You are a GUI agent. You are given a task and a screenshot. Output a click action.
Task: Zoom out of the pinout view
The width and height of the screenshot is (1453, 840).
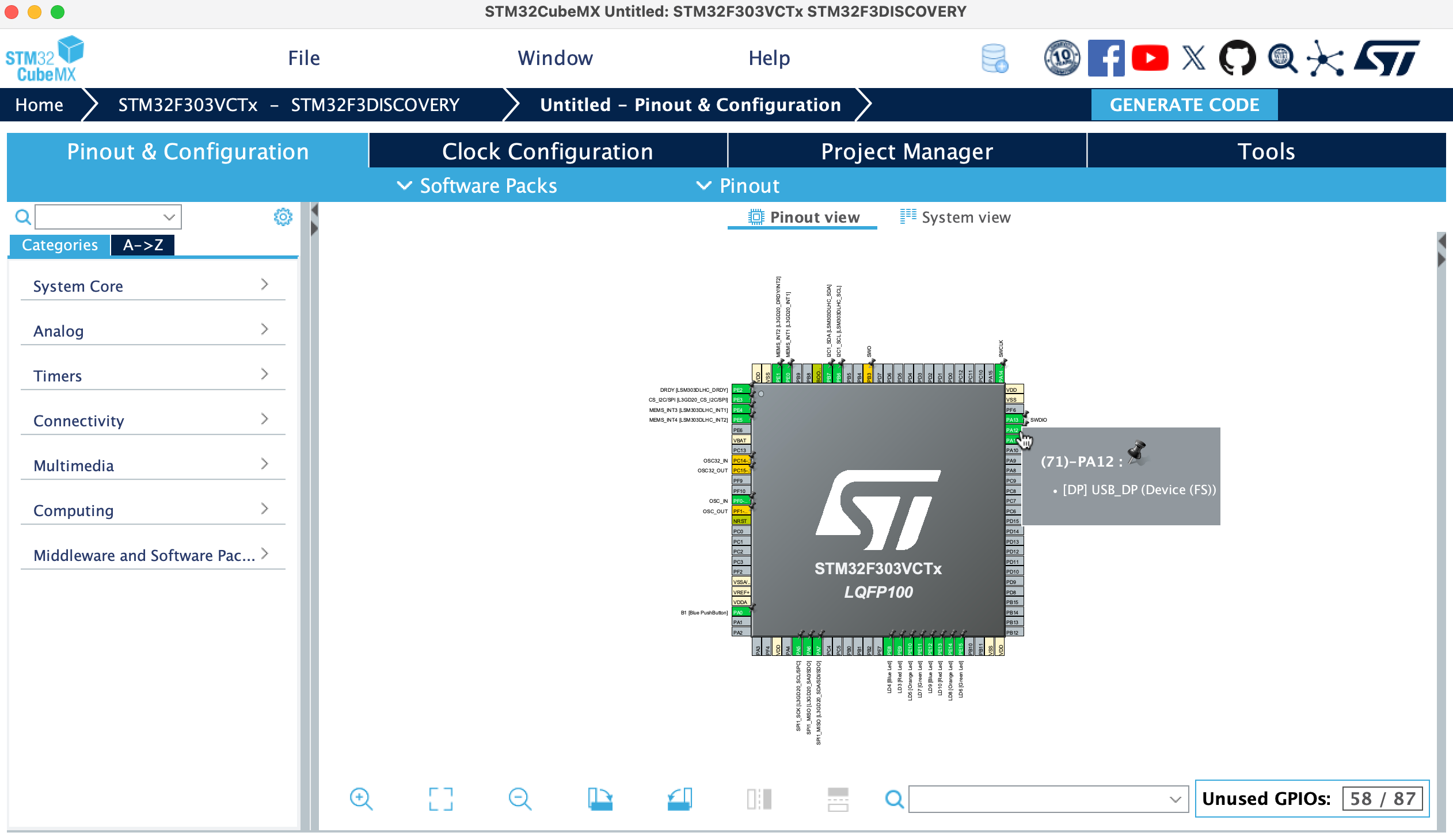(519, 799)
